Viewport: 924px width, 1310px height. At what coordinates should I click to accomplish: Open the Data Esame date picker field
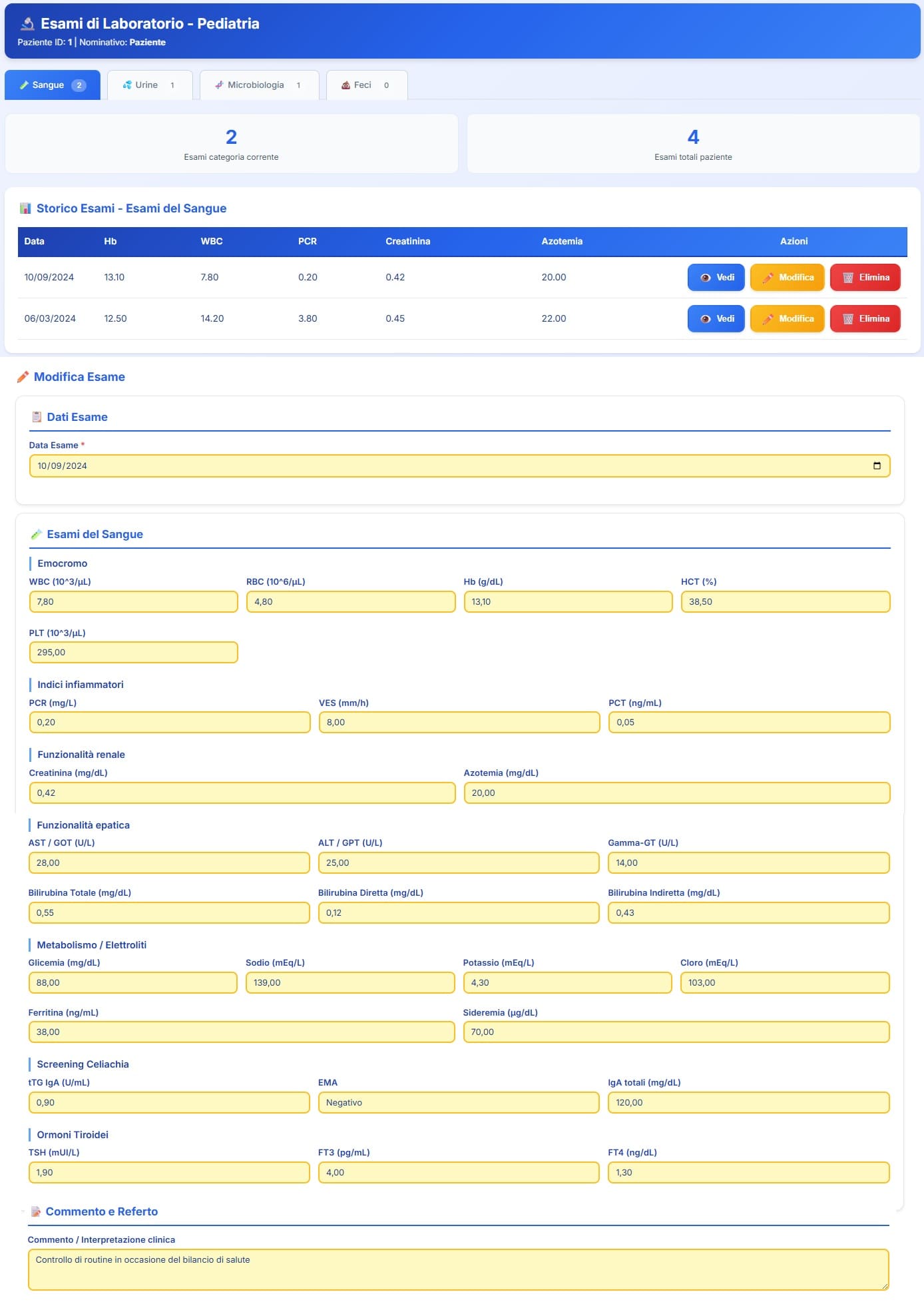tap(453, 466)
